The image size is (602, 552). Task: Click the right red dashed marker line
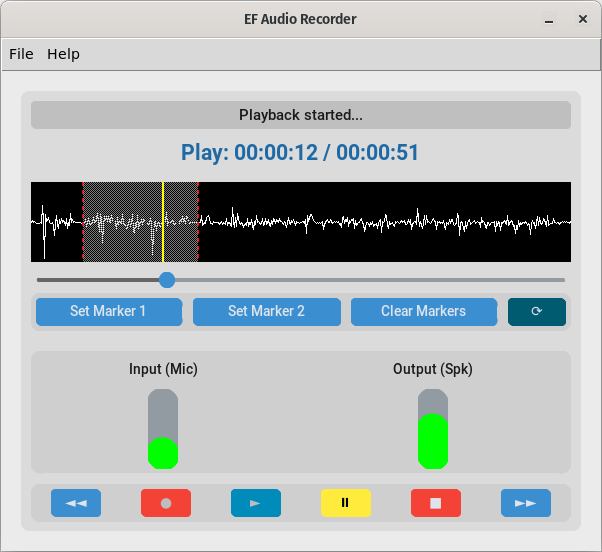coord(198,222)
